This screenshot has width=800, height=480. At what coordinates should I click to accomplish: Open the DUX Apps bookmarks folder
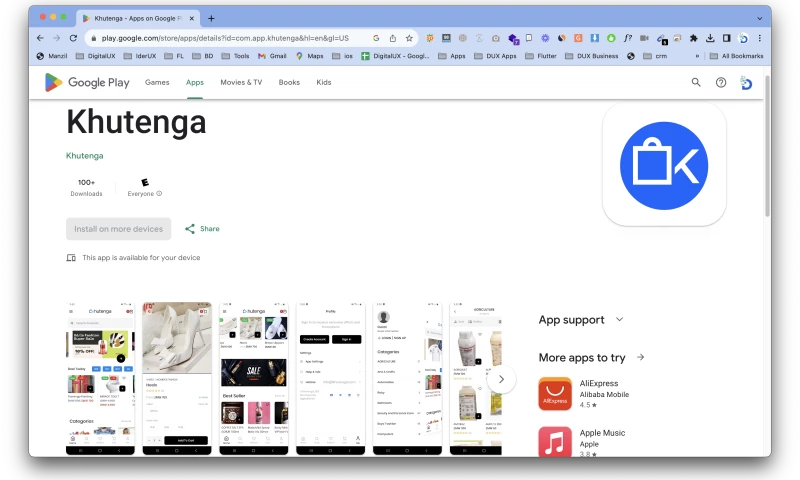click(495, 56)
